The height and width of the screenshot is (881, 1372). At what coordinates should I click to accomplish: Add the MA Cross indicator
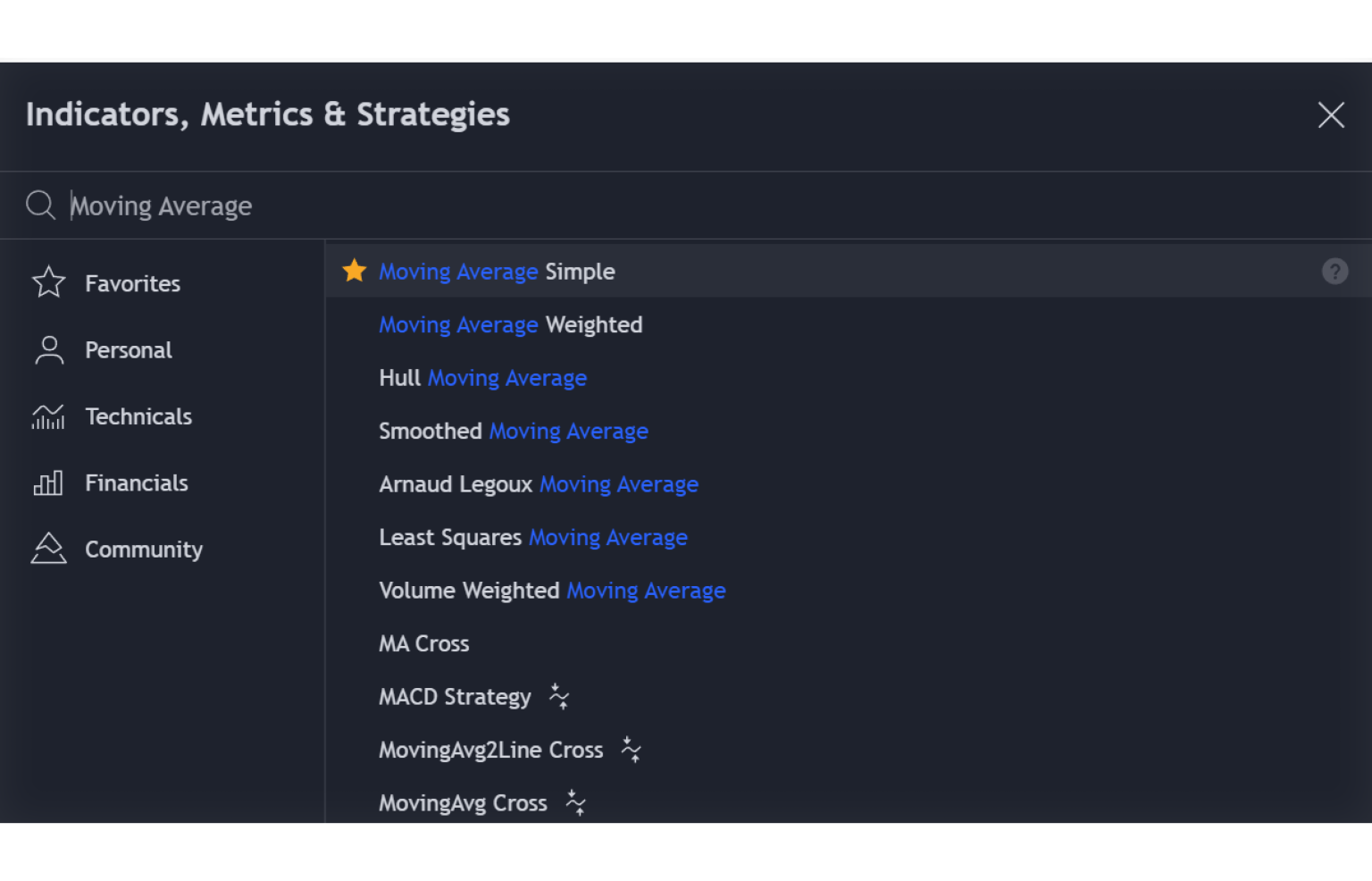point(423,643)
